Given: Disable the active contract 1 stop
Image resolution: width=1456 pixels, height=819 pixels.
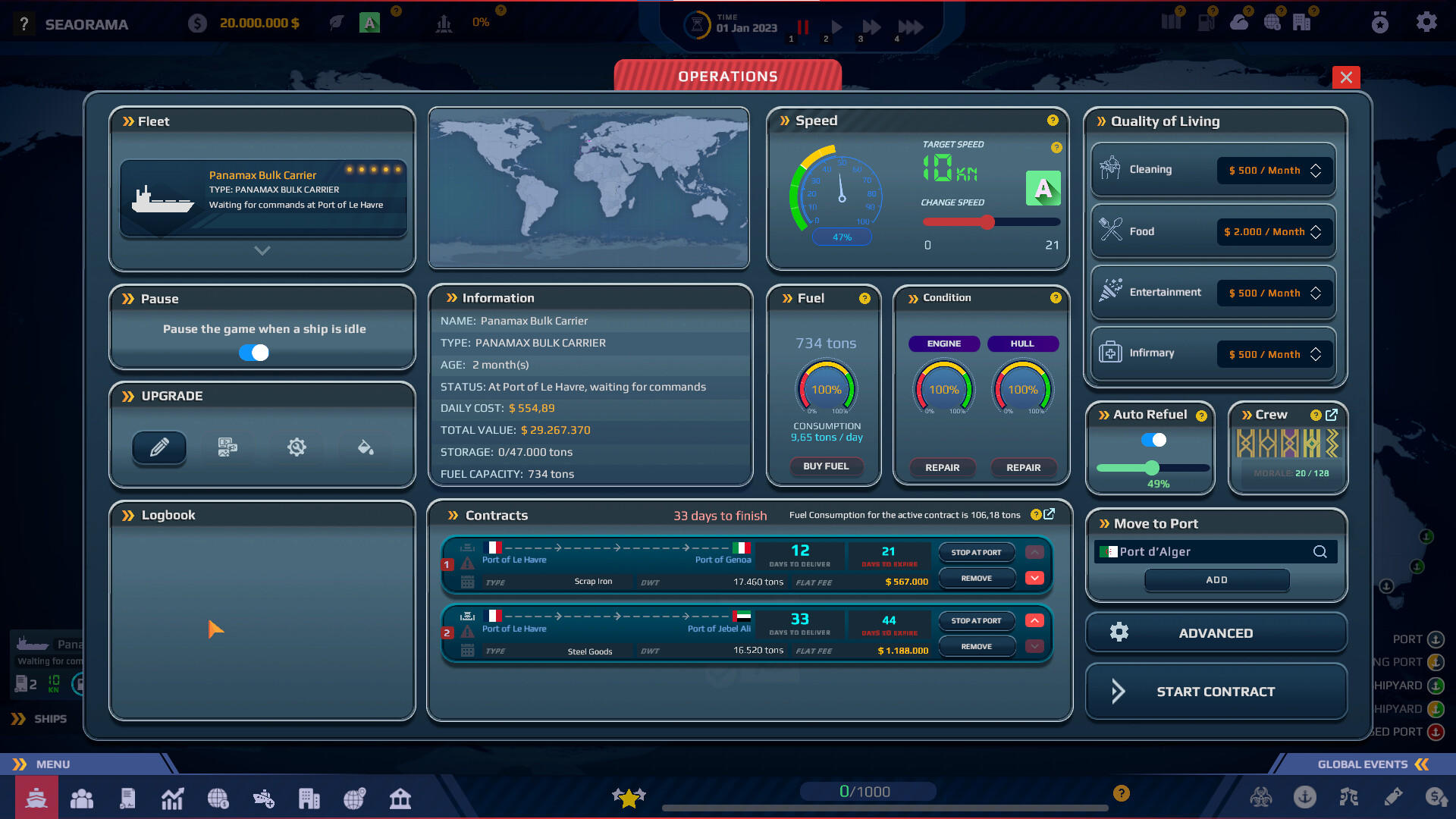Looking at the screenshot, I should click(x=976, y=551).
